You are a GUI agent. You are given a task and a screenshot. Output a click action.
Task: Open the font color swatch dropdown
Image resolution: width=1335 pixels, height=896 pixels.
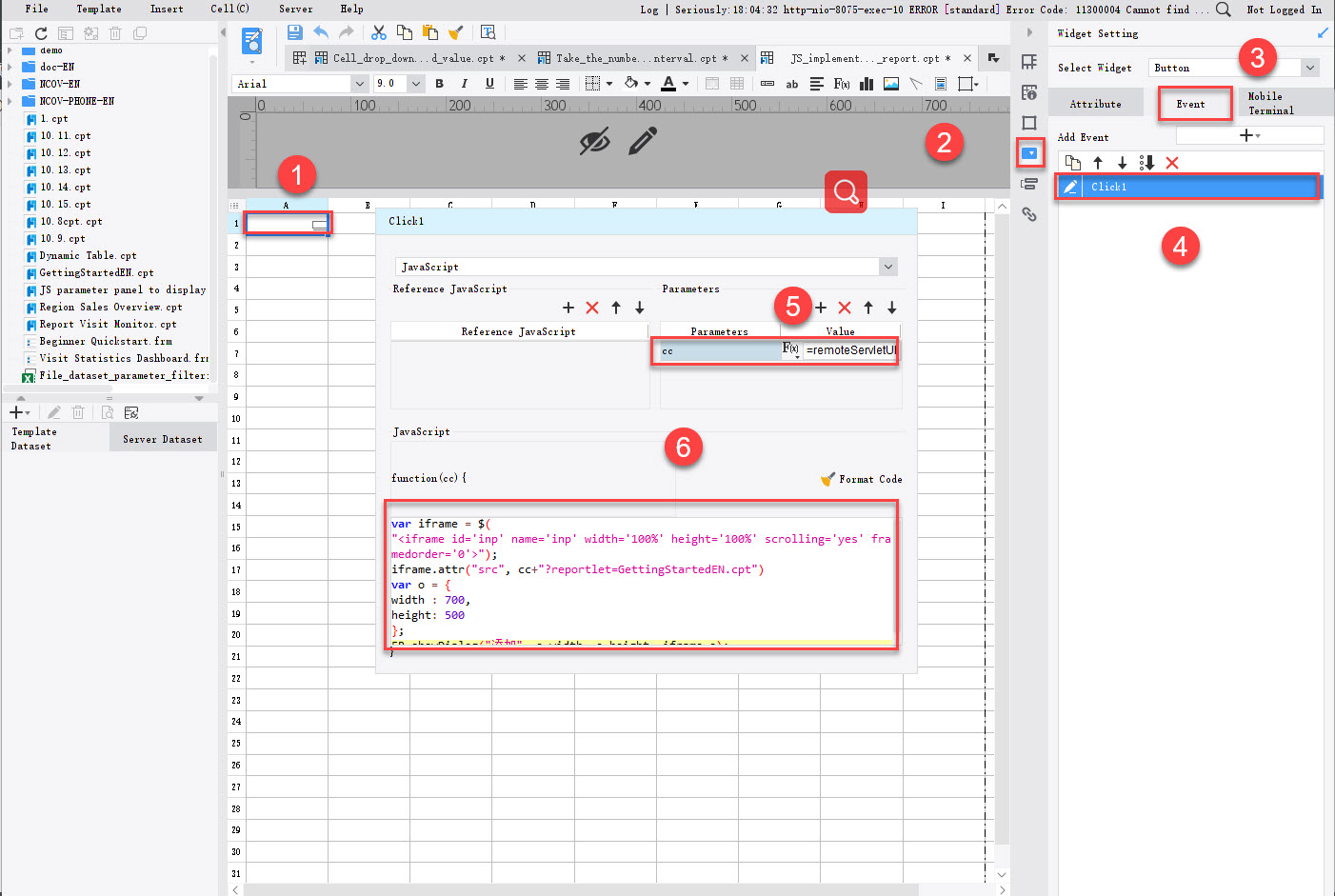684,84
